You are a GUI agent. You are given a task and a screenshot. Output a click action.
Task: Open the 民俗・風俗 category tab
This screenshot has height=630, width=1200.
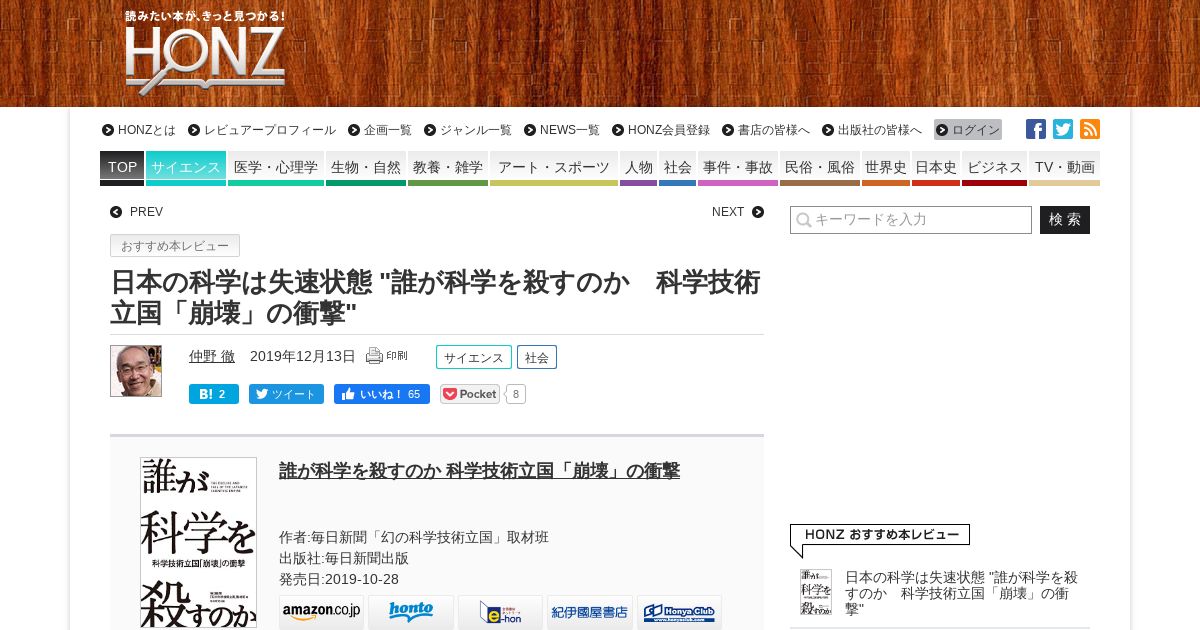click(820, 168)
